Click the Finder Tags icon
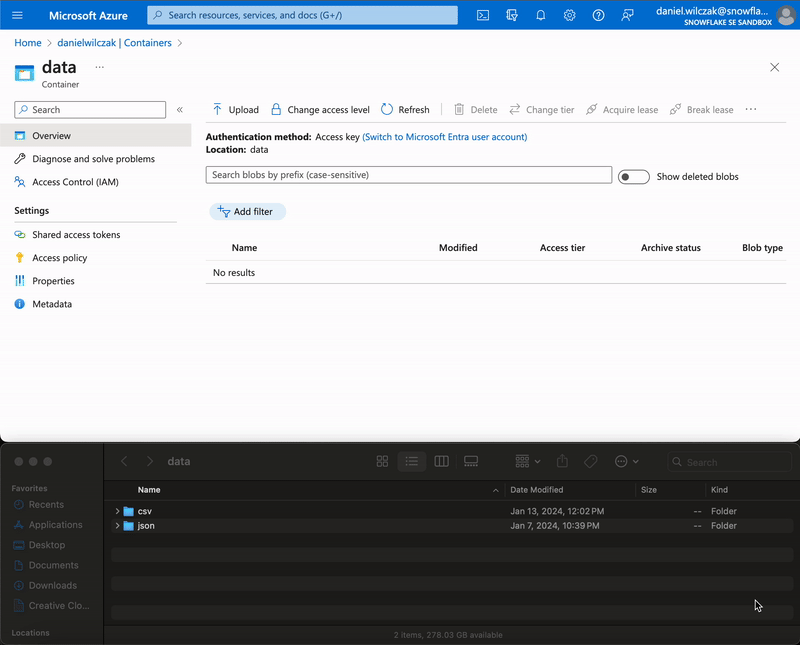Screen dimensions: 800x645 point(591,461)
